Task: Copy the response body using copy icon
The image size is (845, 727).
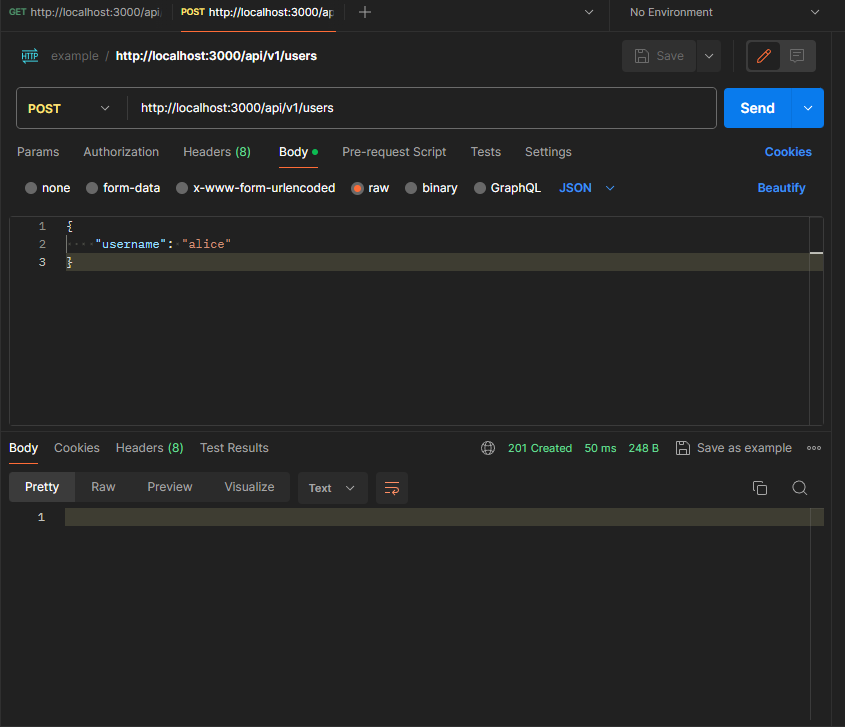Action: (x=760, y=487)
